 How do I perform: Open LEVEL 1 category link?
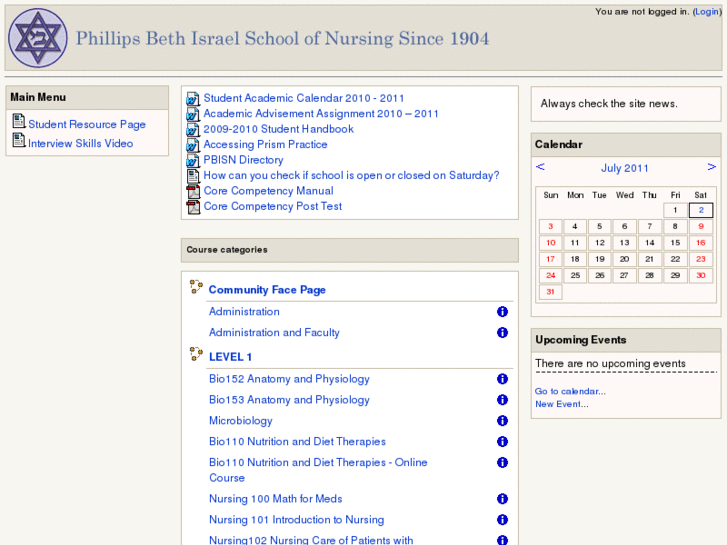pos(230,357)
